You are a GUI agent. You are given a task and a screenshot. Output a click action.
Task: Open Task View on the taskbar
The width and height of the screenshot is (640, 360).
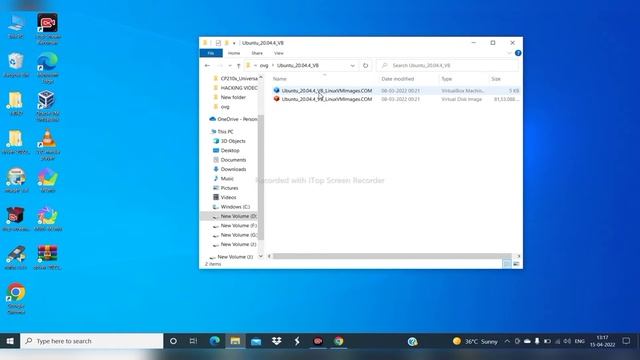click(193, 341)
